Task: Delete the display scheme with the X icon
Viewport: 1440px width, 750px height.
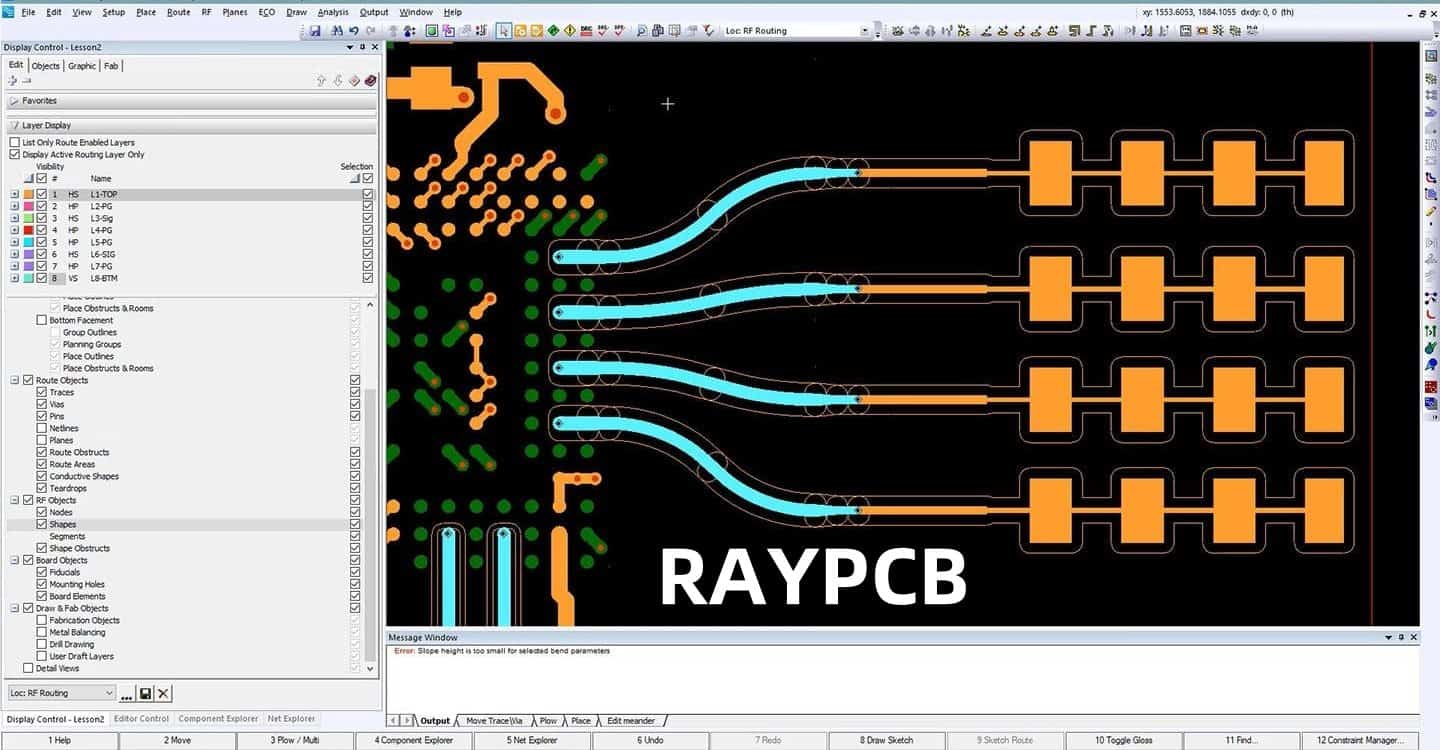Action: pyautogui.click(x=164, y=693)
